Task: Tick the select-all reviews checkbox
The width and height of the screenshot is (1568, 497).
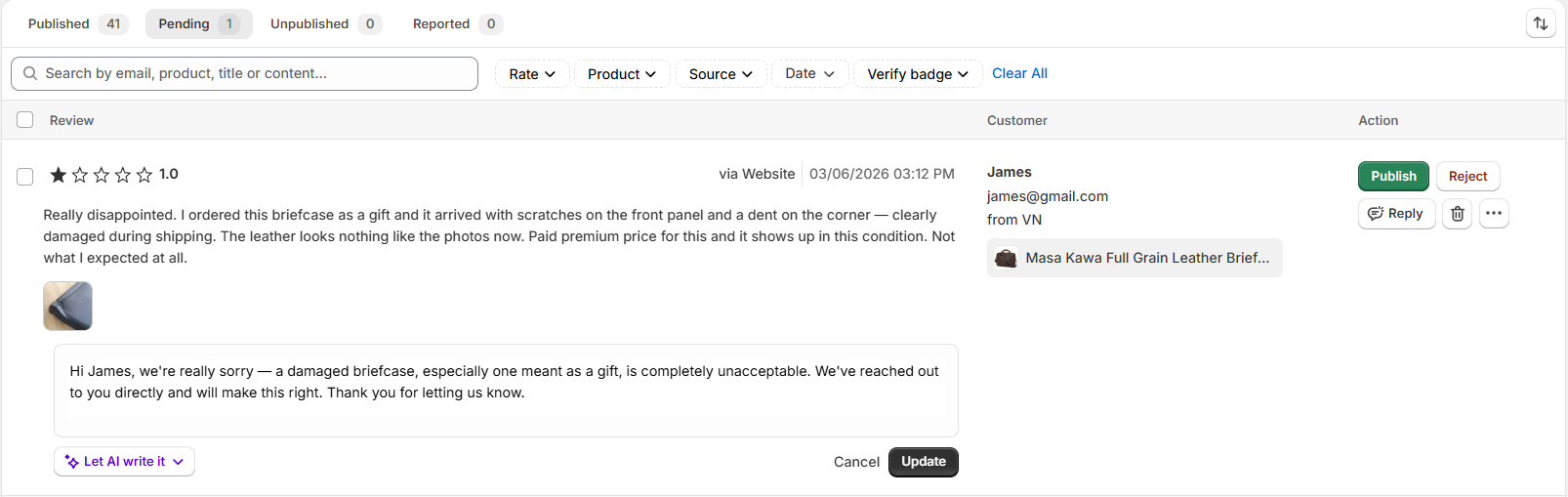Action: (x=25, y=120)
